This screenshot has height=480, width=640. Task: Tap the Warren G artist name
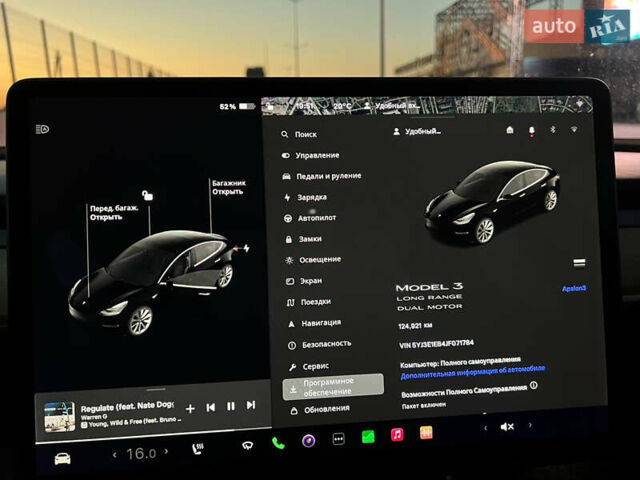(x=94, y=417)
